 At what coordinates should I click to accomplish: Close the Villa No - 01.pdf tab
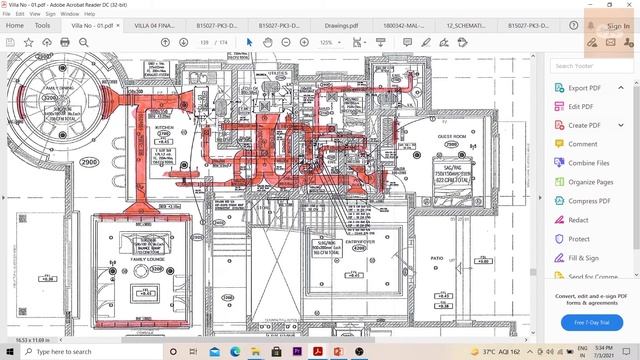pyautogui.click(x=118, y=25)
